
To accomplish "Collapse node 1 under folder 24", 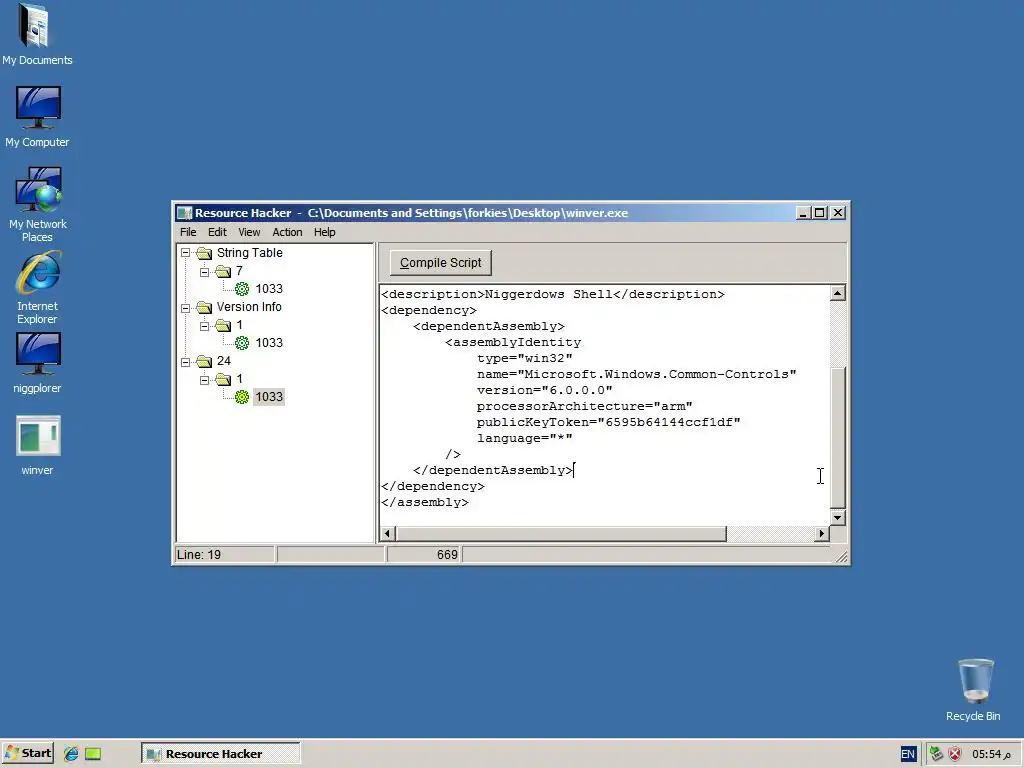I will coord(204,379).
